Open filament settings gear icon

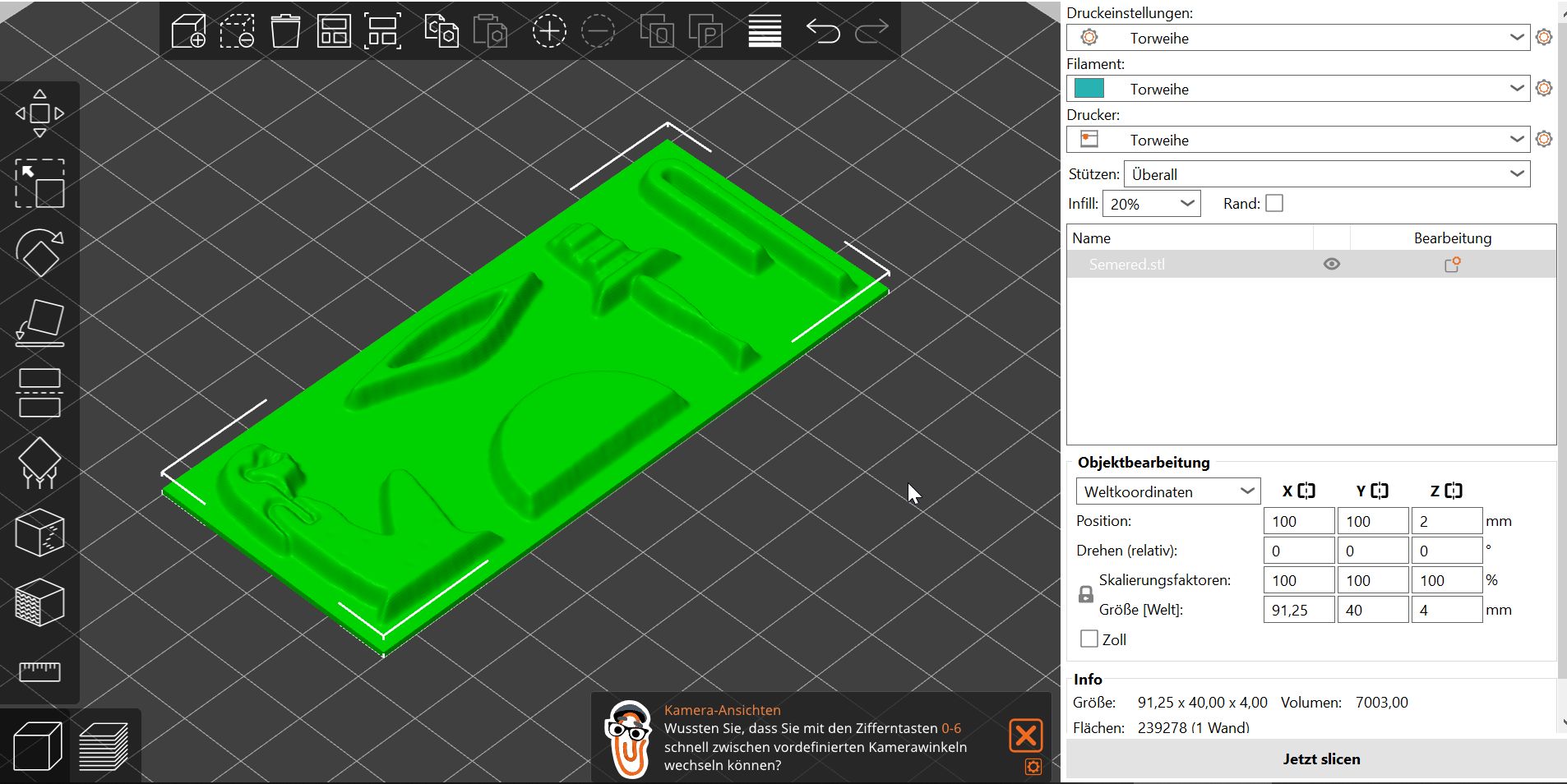[x=1544, y=88]
